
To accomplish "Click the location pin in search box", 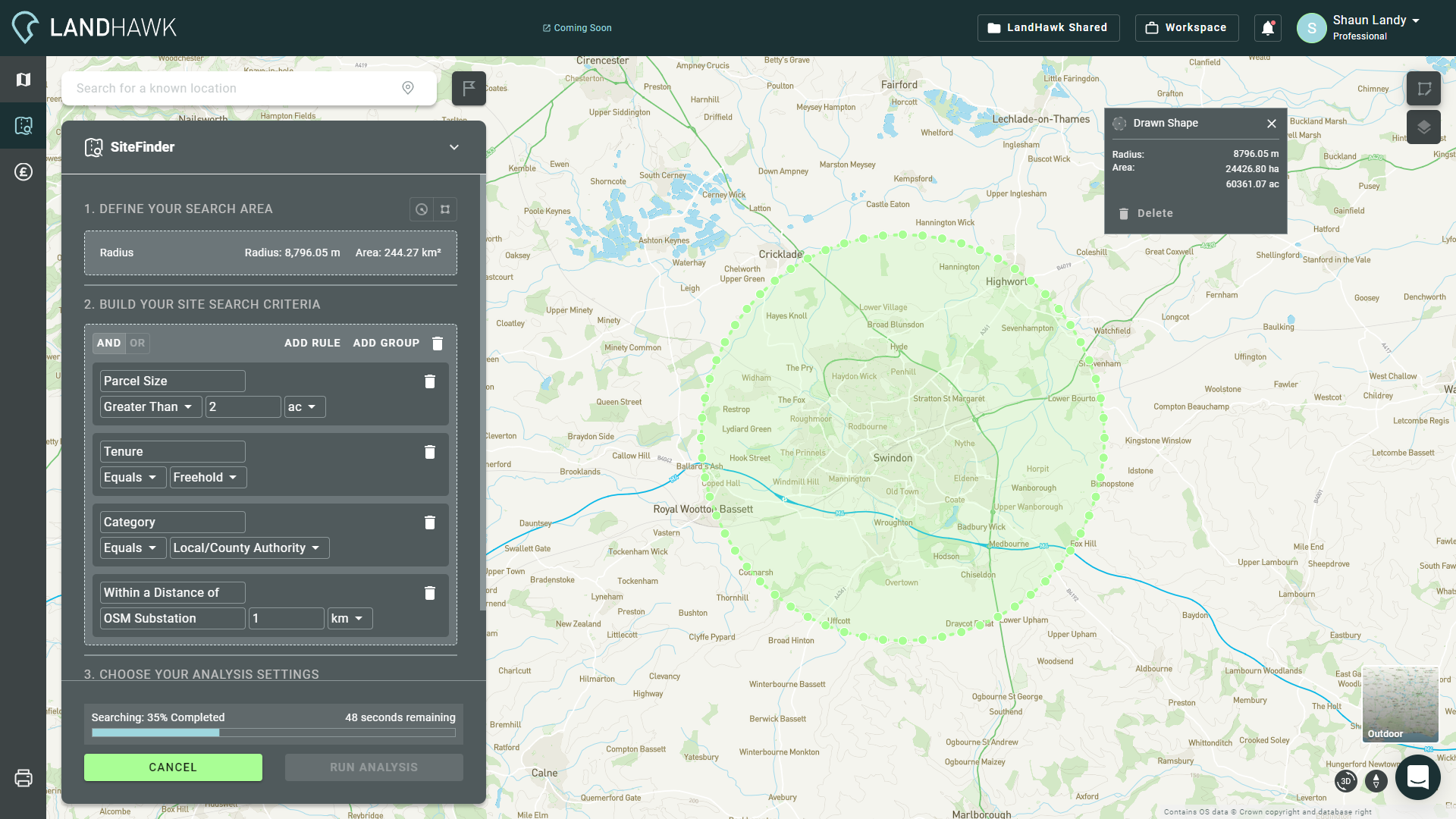I will (x=408, y=88).
